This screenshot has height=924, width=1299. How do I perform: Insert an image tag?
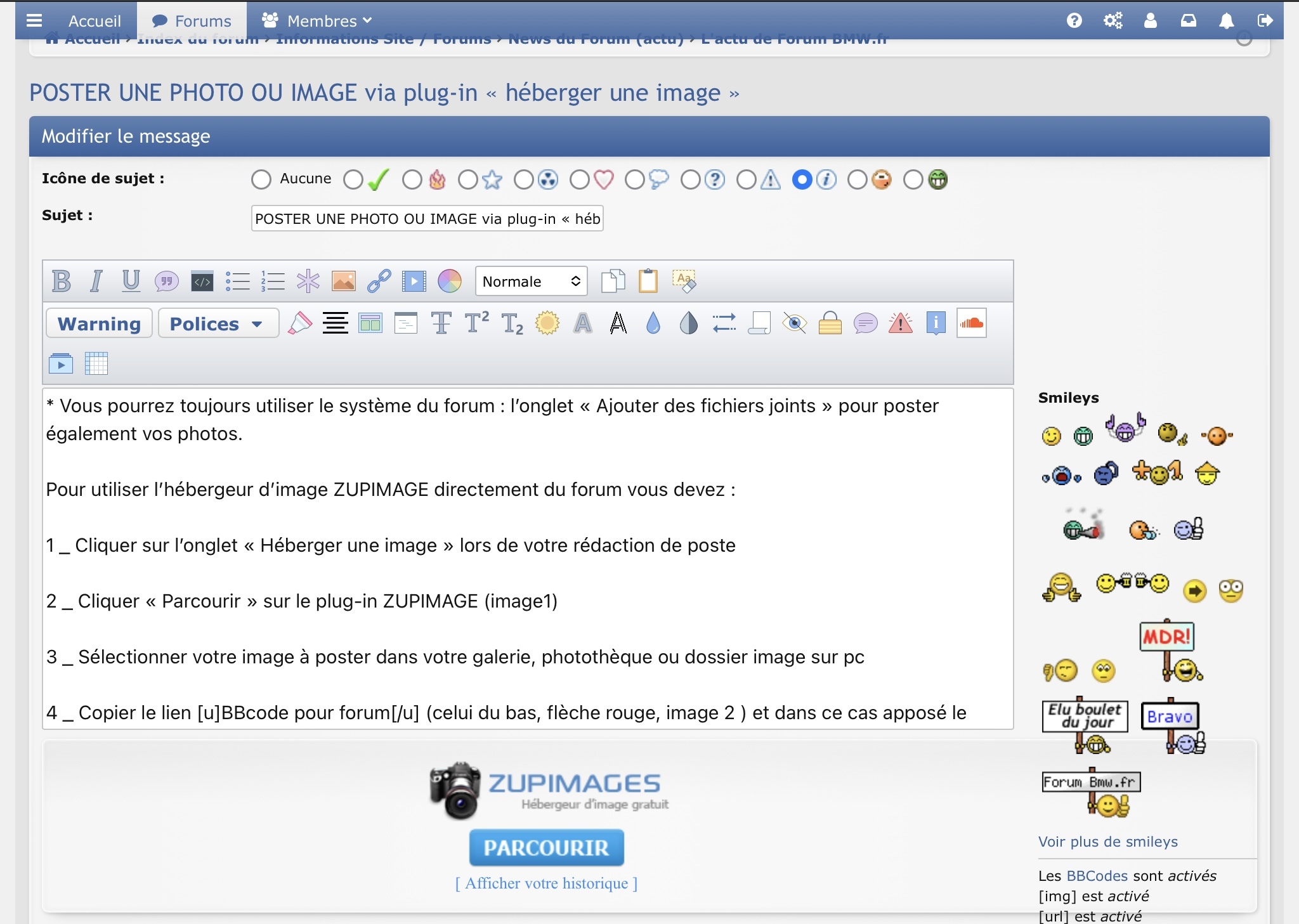tap(343, 281)
